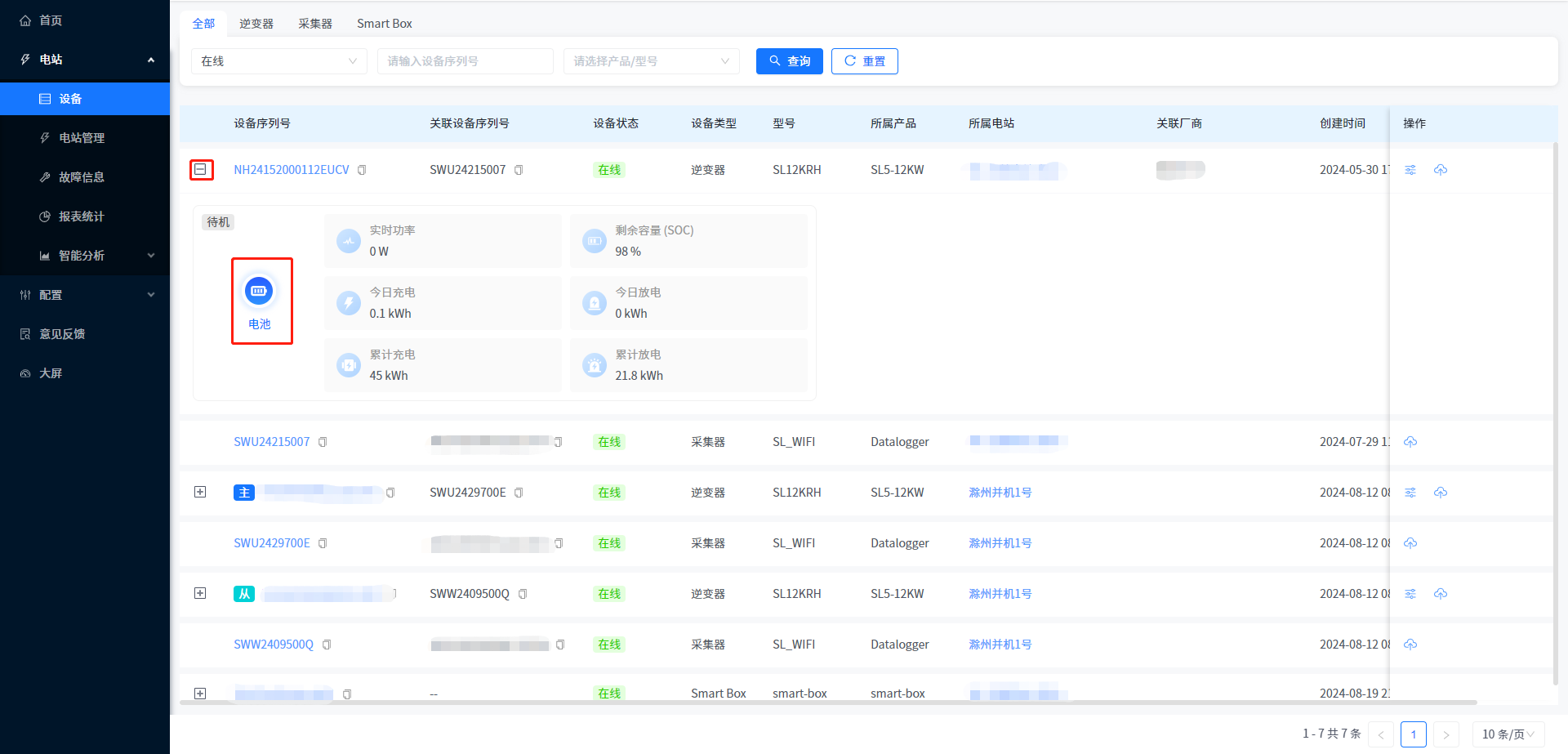Open the product/model selection dropdown

click(651, 61)
